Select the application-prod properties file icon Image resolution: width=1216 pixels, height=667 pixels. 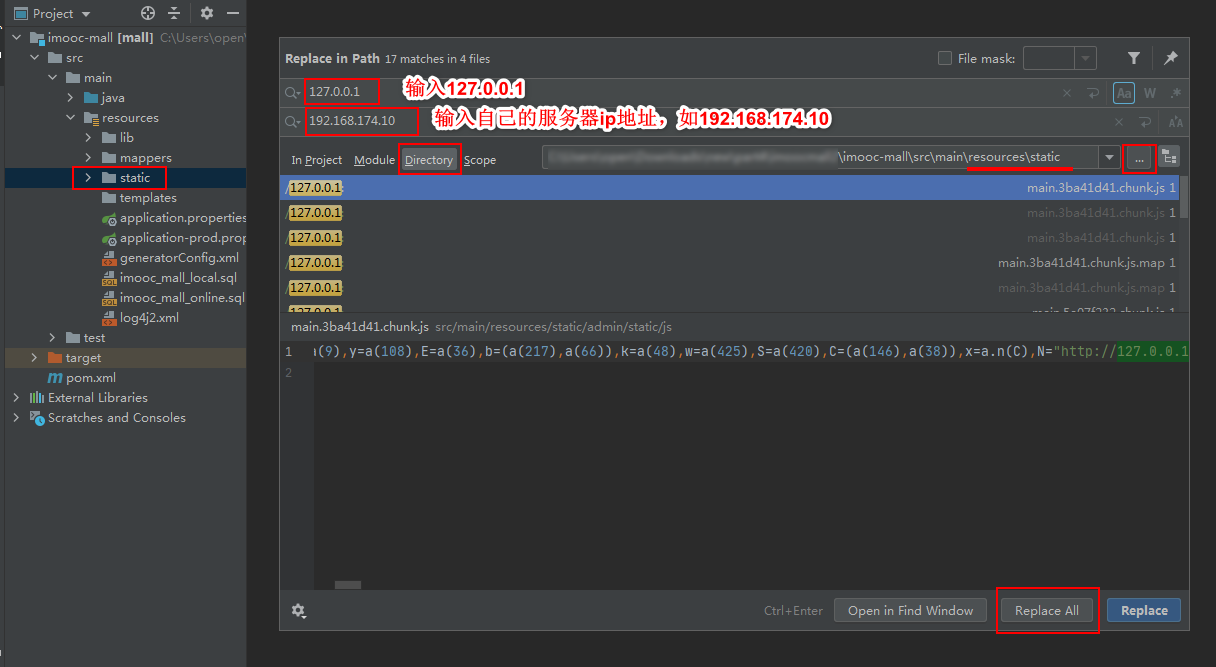click(110, 238)
